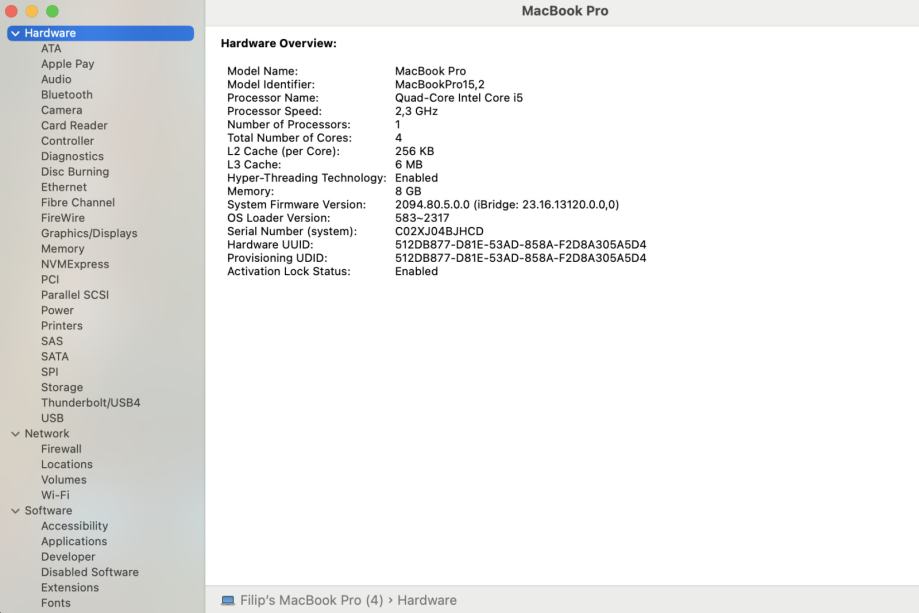Open Parallel SCSI entry
Screen dimensions: 919x613
tap(75, 295)
